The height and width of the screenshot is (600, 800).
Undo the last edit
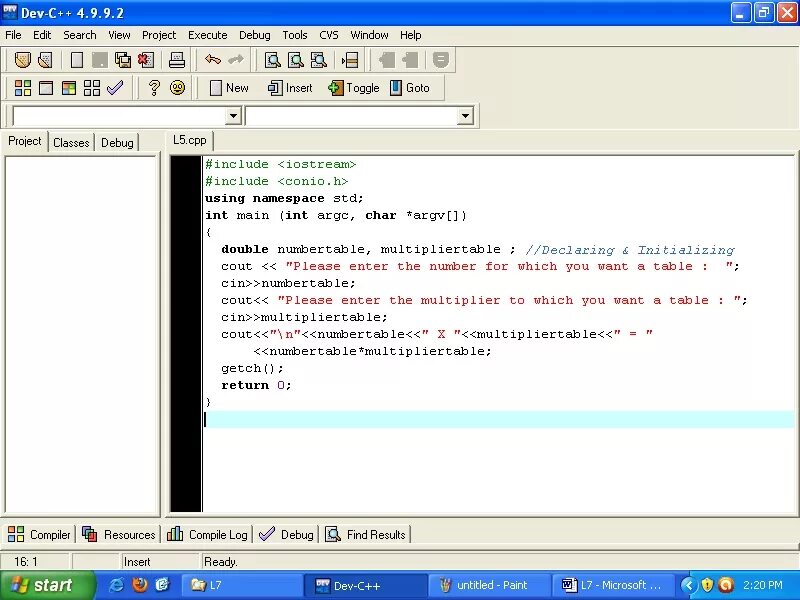click(212, 60)
